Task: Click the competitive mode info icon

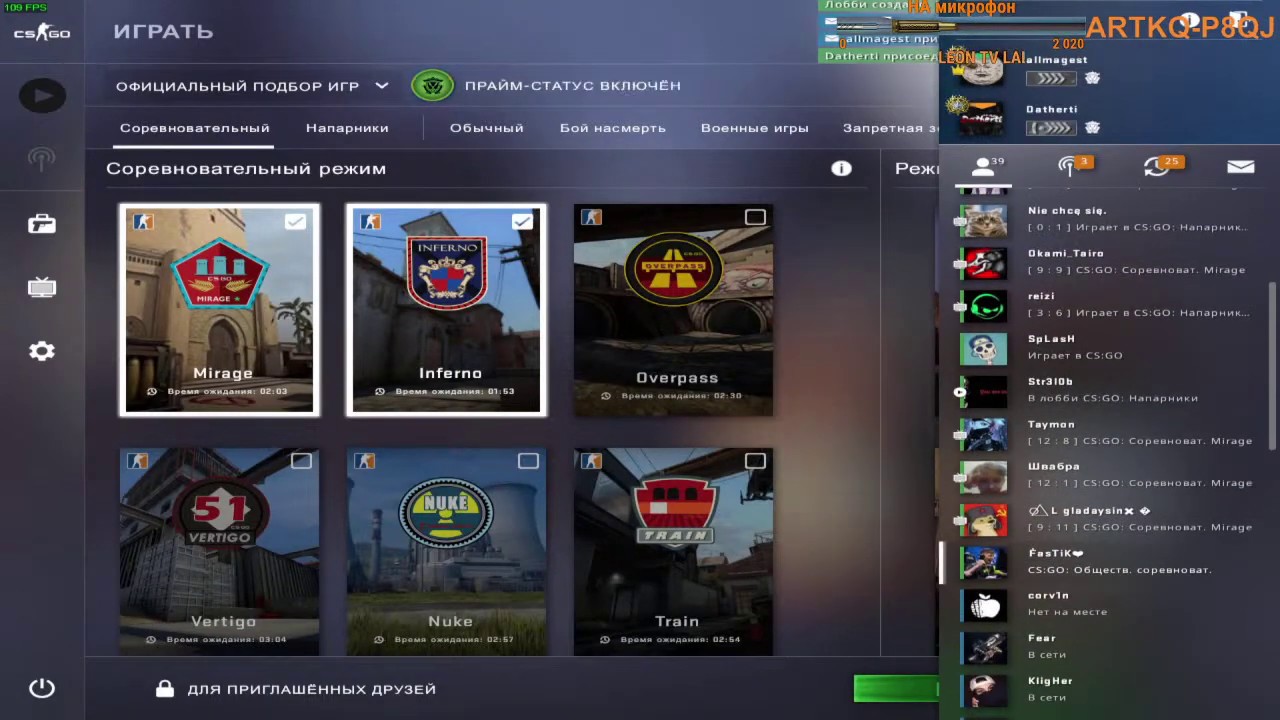Action: pyautogui.click(x=841, y=168)
